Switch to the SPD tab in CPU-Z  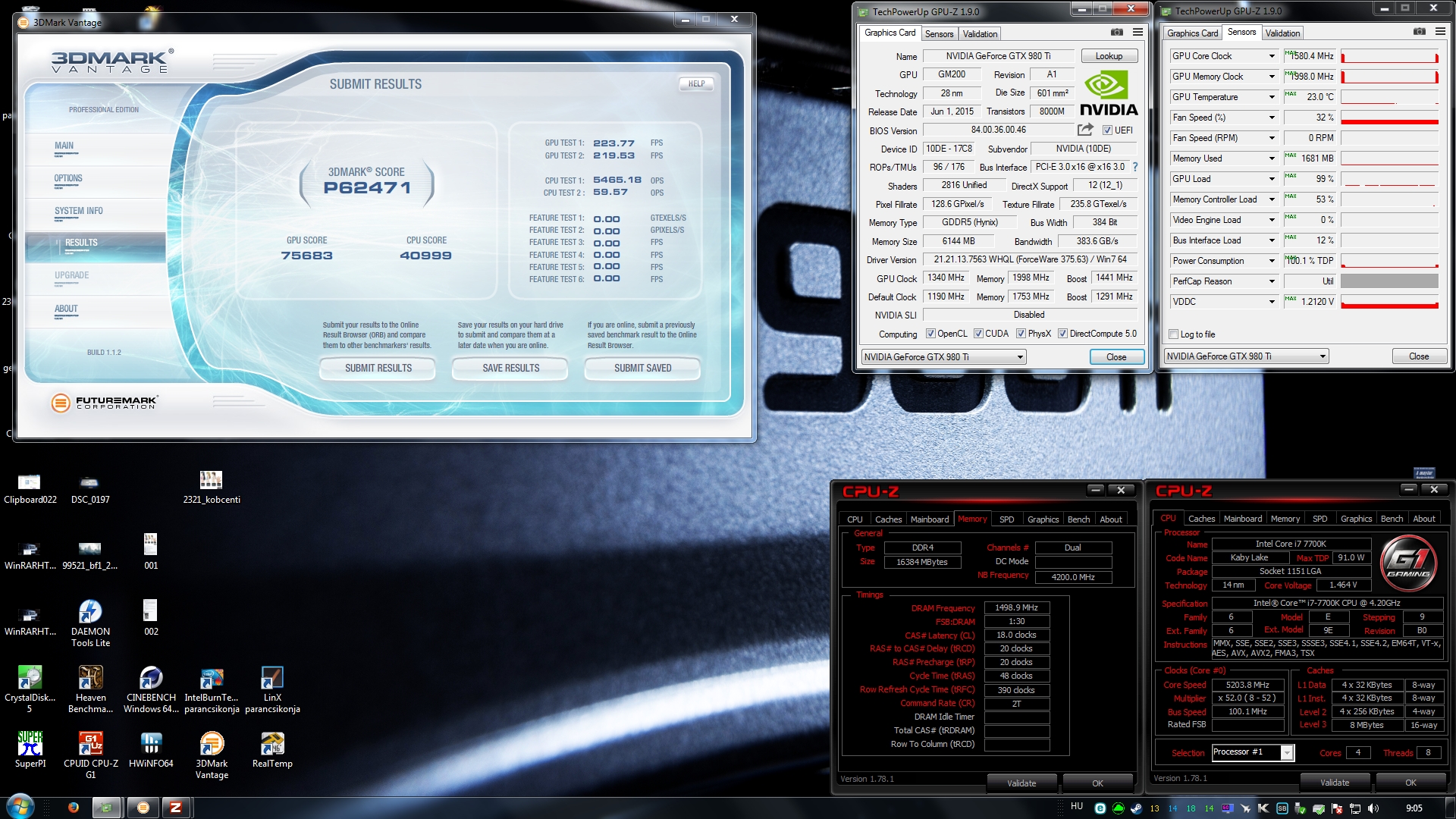[1006, 519]
